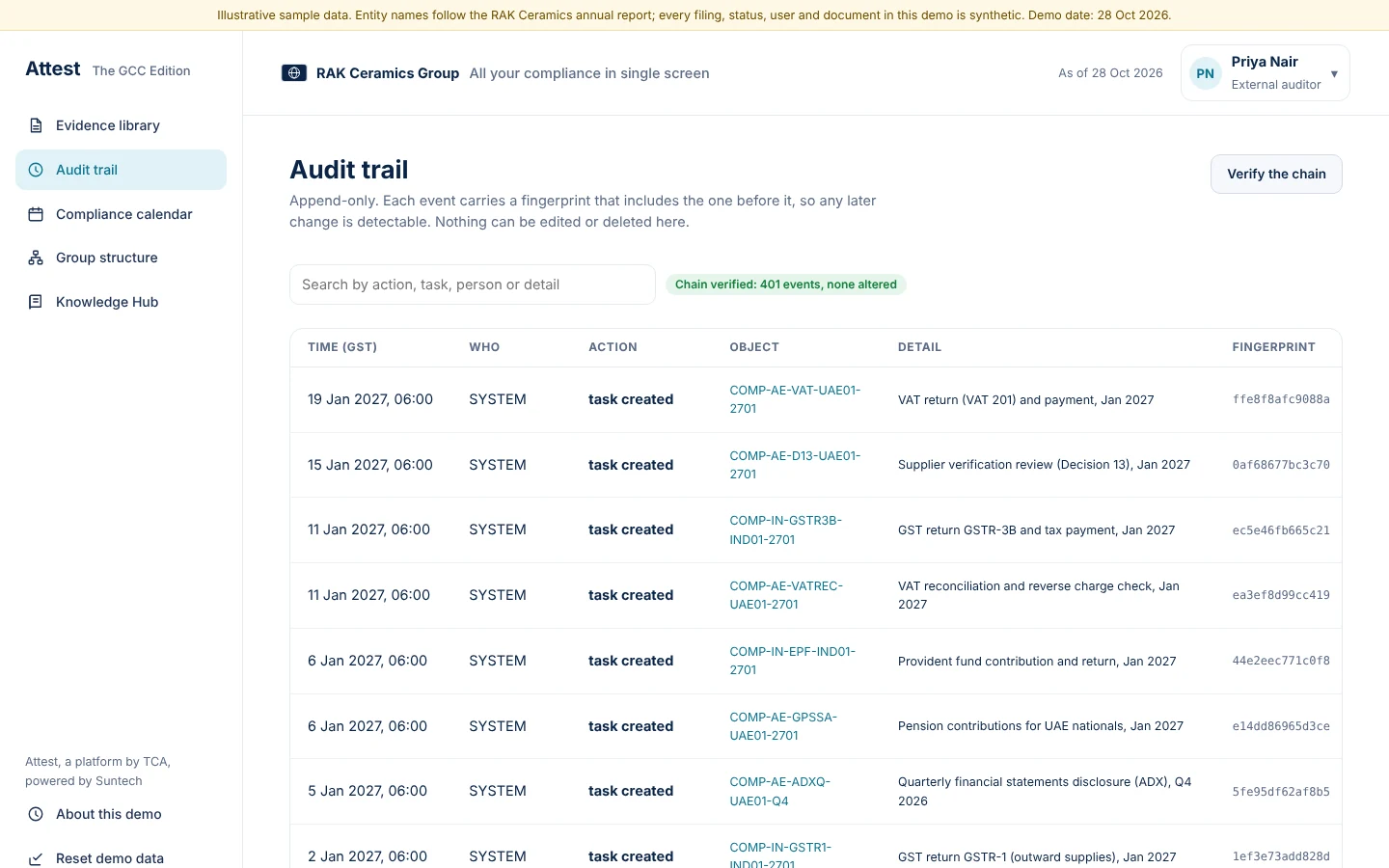Click the RAK Ceramics Group globe icon
The height and width of the screenshot is (868, 1389).
(294, 73)
